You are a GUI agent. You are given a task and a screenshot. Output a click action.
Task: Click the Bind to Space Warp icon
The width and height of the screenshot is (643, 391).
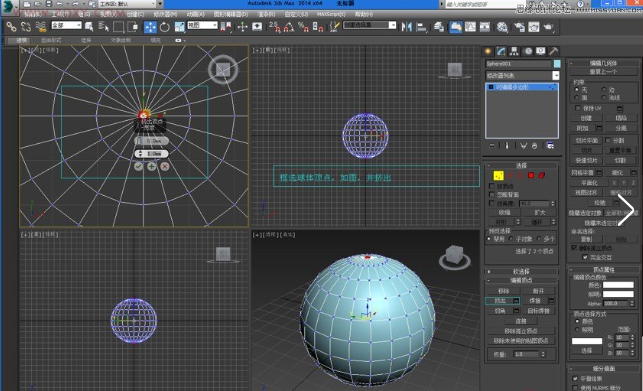coord(41,27)
